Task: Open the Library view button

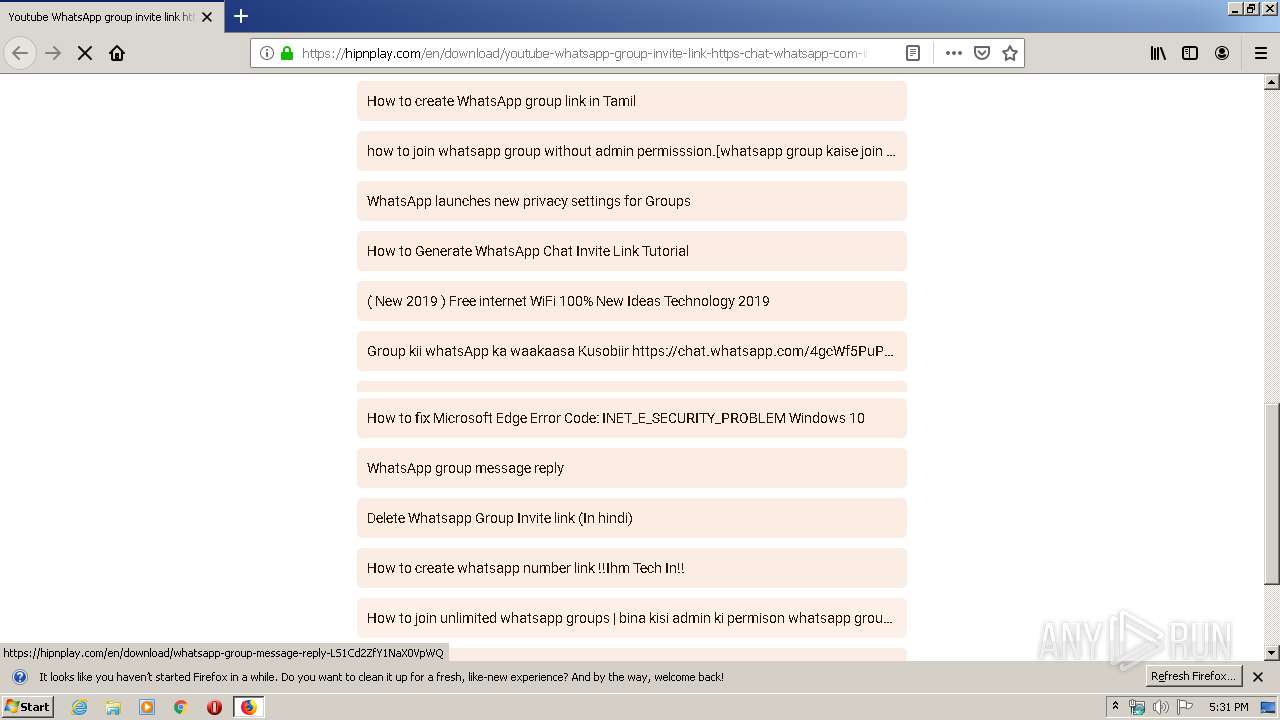Action: (x=1158, y=53)
